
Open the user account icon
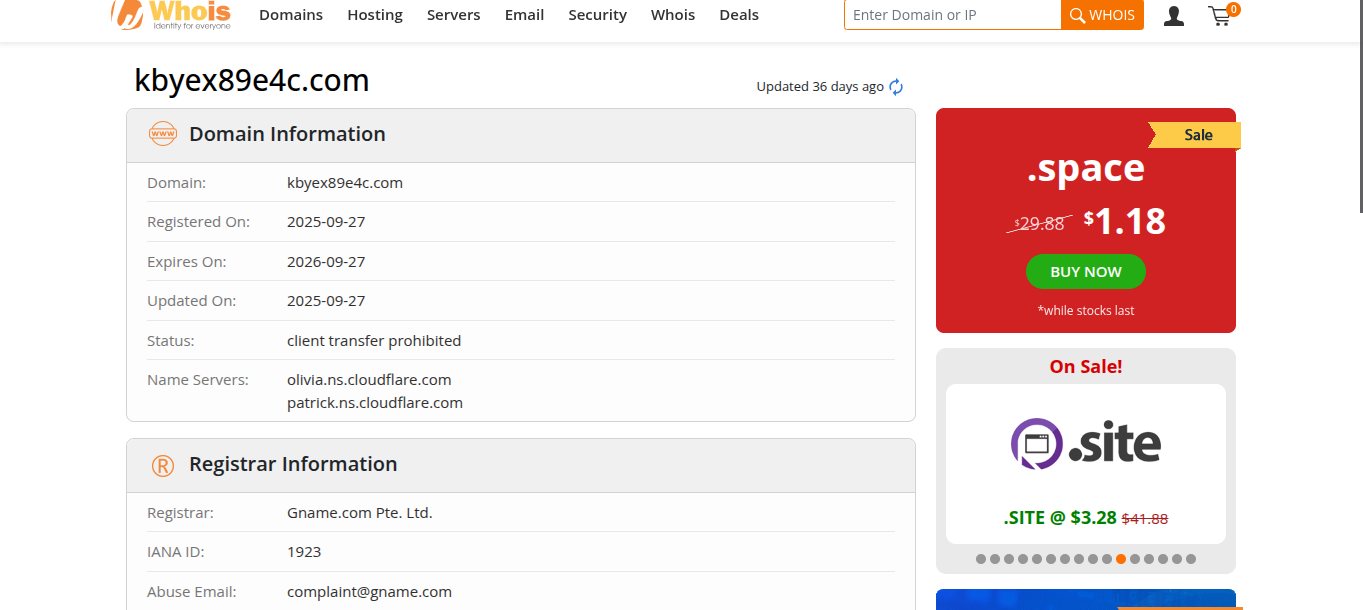(1174, 16)
